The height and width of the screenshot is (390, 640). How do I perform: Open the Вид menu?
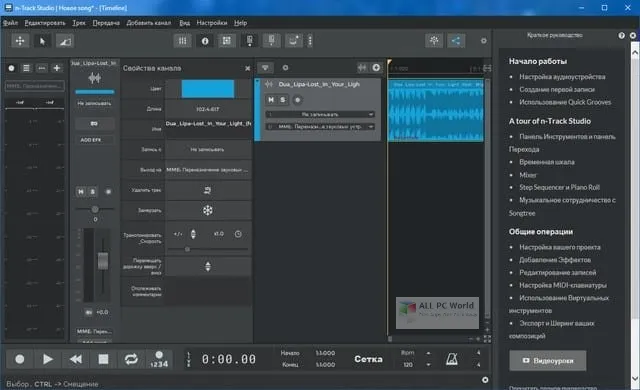[x=184, y=23]
